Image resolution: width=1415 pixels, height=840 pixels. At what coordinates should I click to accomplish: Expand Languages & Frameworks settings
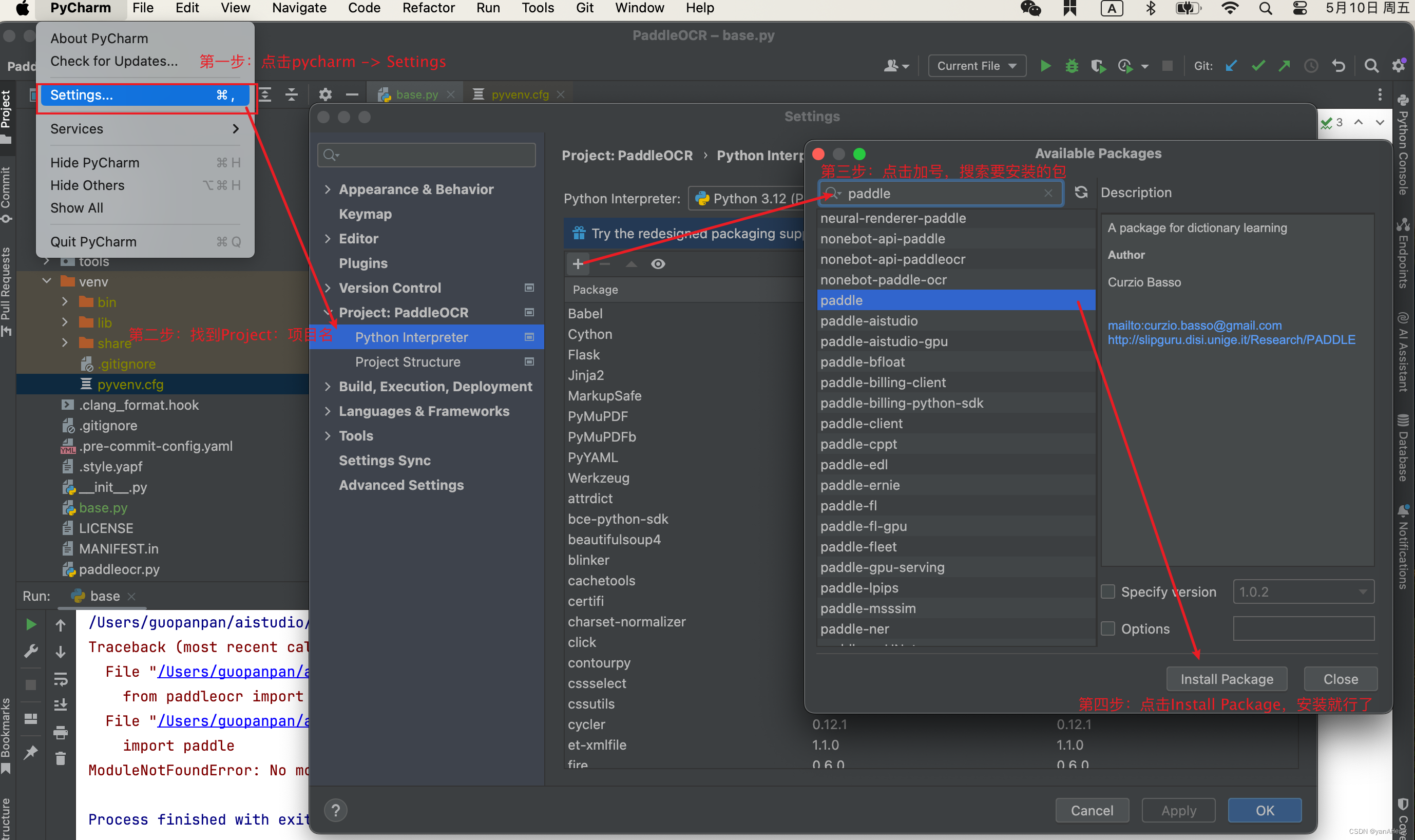pyautogui.click(x=328, y=411)
